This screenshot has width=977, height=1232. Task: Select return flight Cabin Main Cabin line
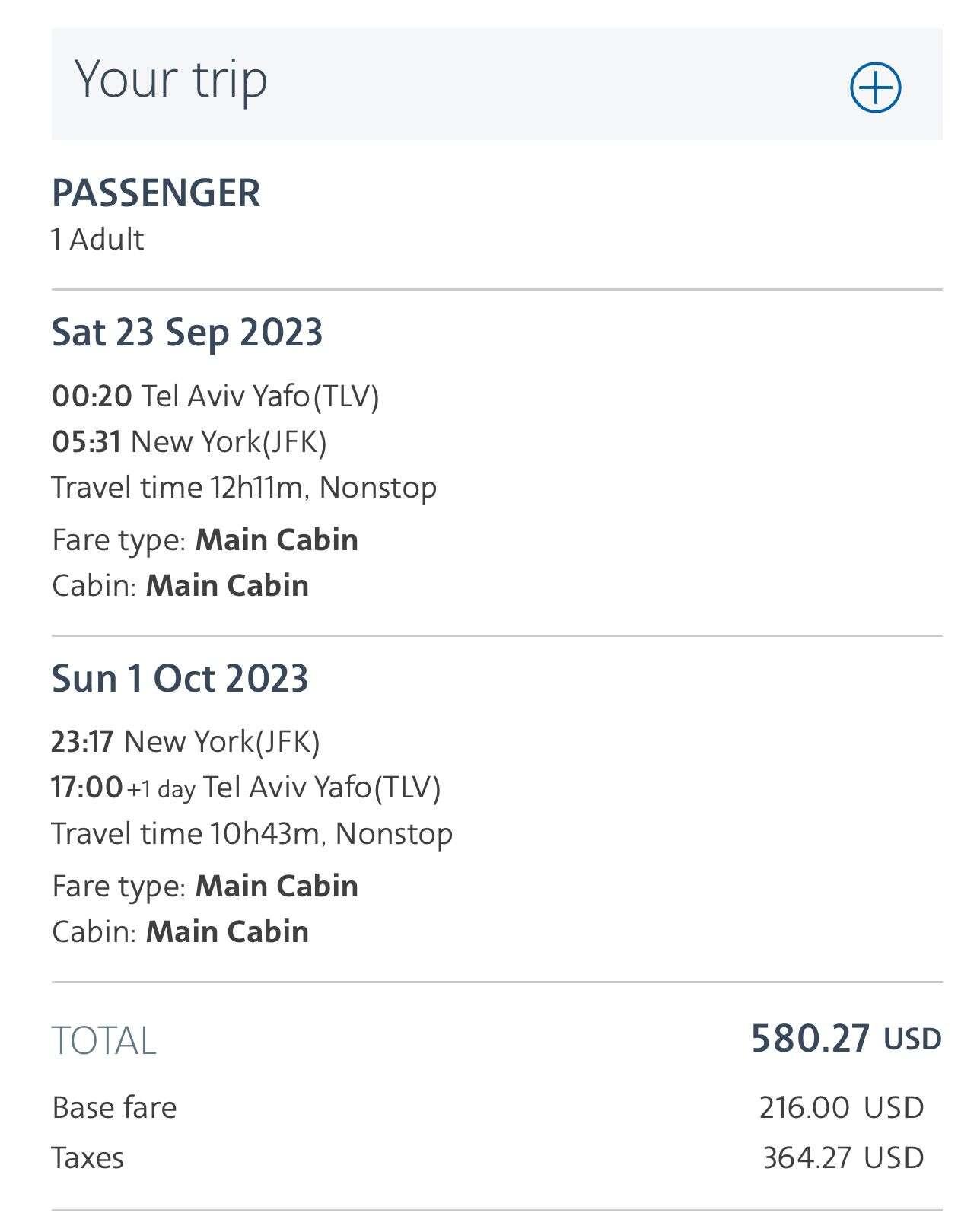(180, 932)
